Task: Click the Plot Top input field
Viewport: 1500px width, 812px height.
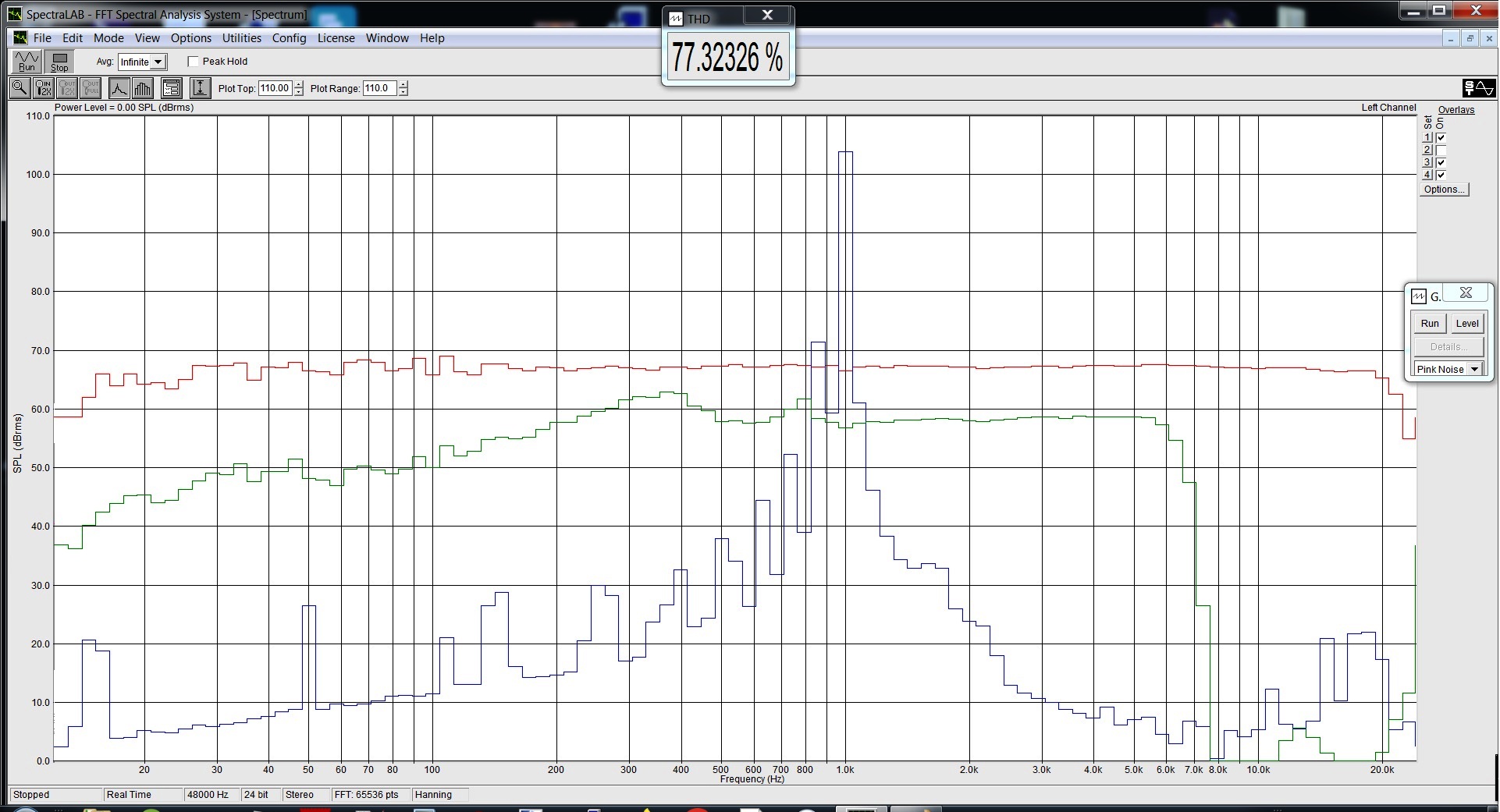Action: pyautogui.click(x=275, y=88)
